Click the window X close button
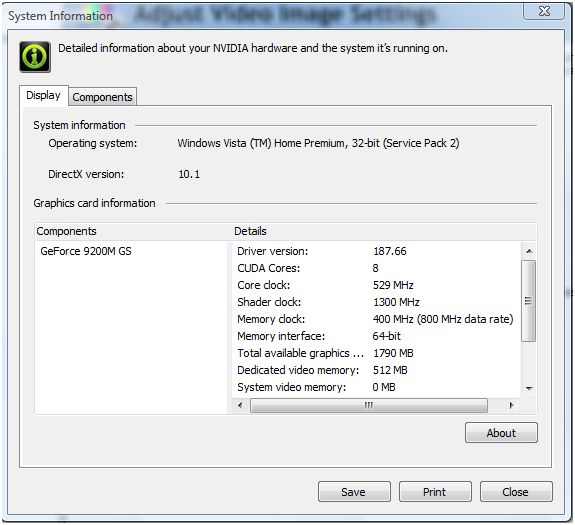The width and height of the screenshot is (575, 525). pos(544,11)
